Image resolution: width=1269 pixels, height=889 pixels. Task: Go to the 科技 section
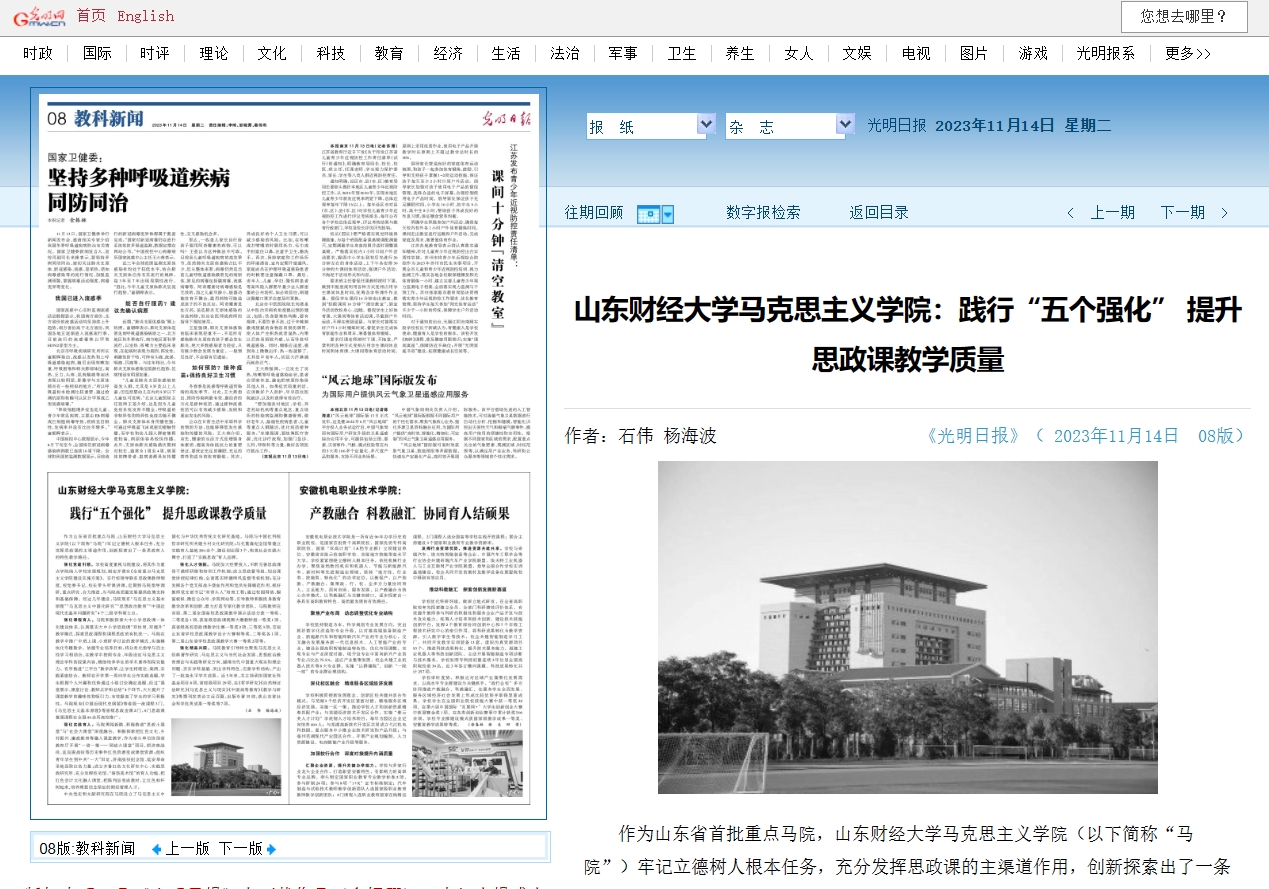click(330, 53)
